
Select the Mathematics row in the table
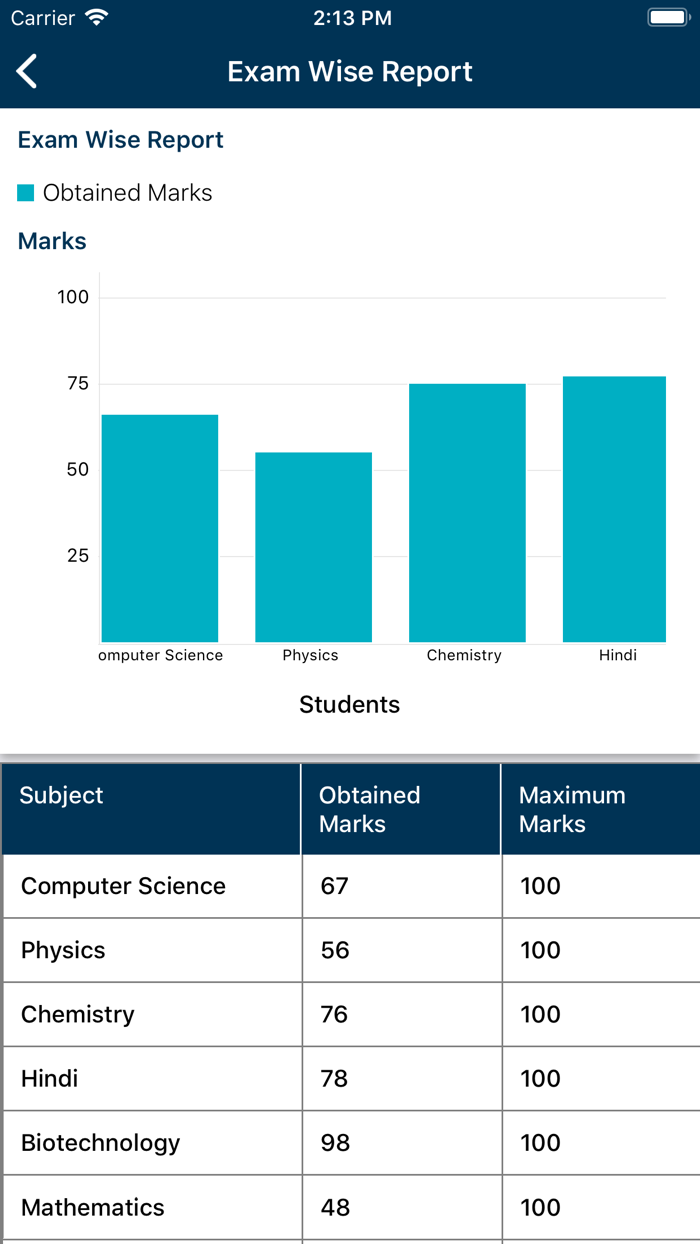150,1207
